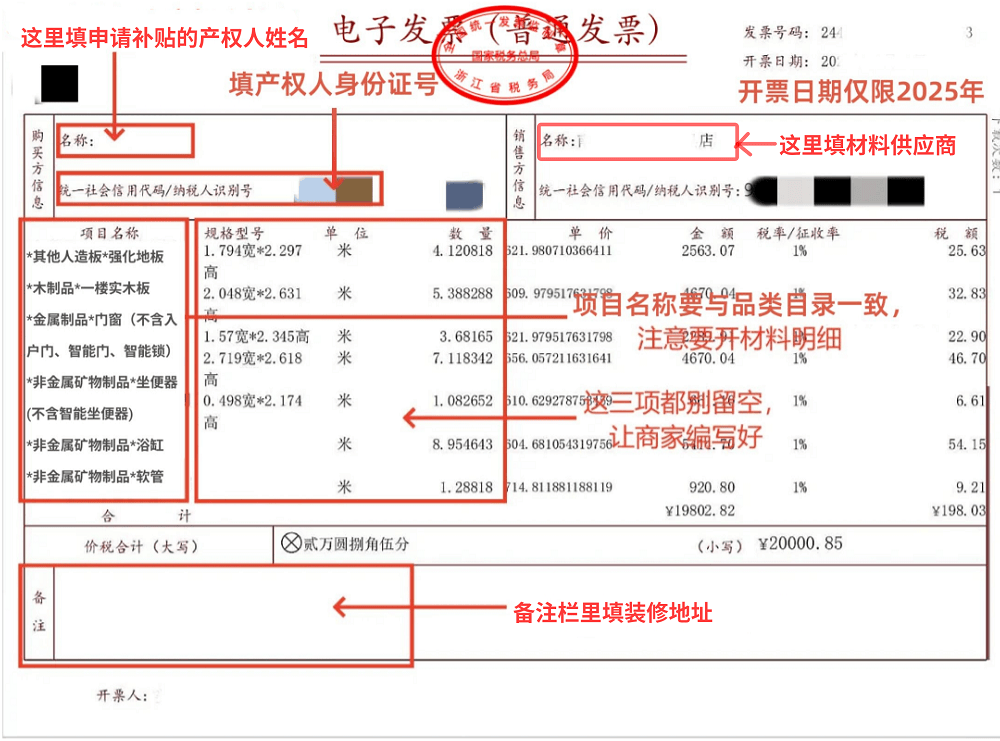Screen dimensions: 1000x741
Task: Select the seller 名称 red-boxed field
Action: (x=638, y=142)
